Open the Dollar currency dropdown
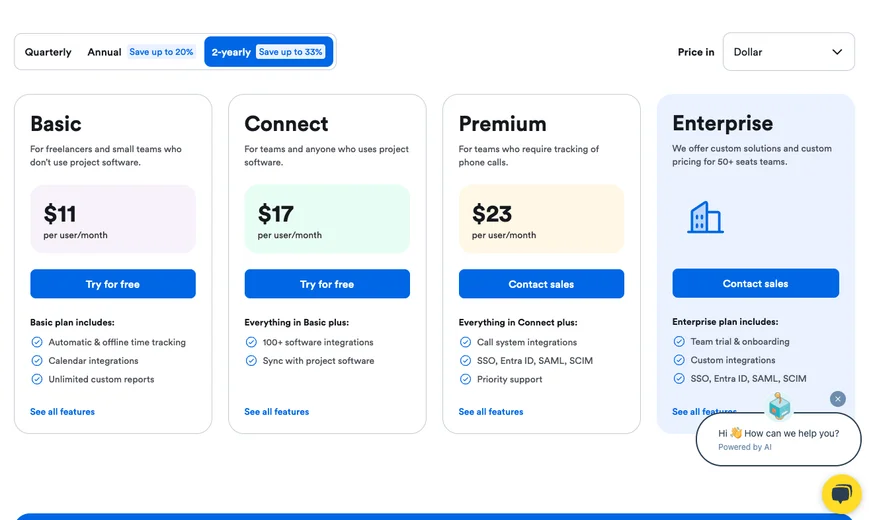This screenshot has width=869, height=520. [788, 52]
